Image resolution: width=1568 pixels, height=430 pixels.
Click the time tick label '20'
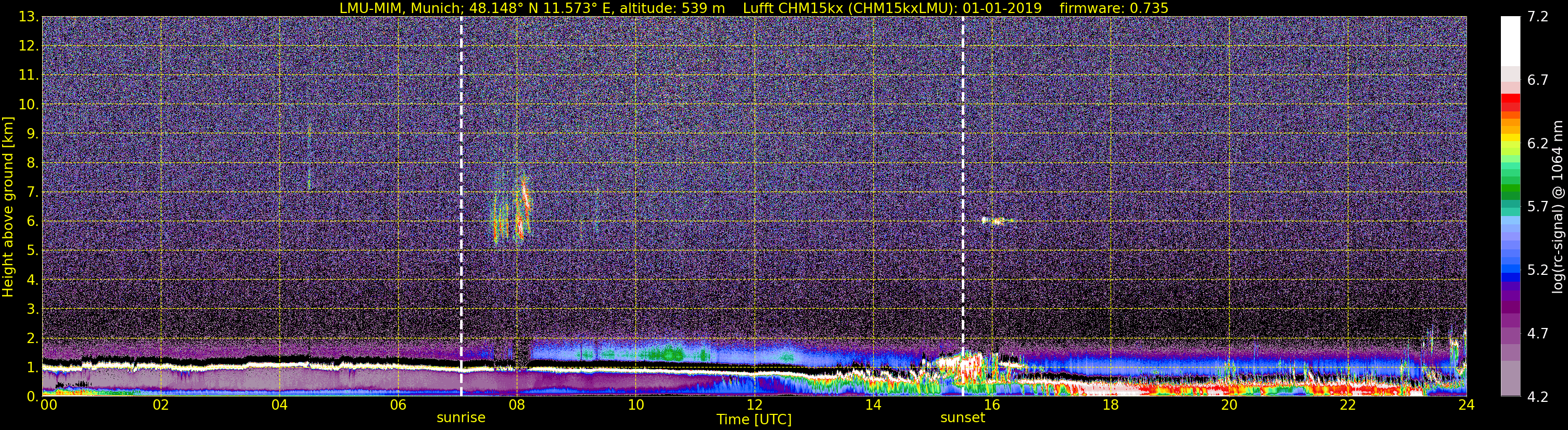[1229, 406]
